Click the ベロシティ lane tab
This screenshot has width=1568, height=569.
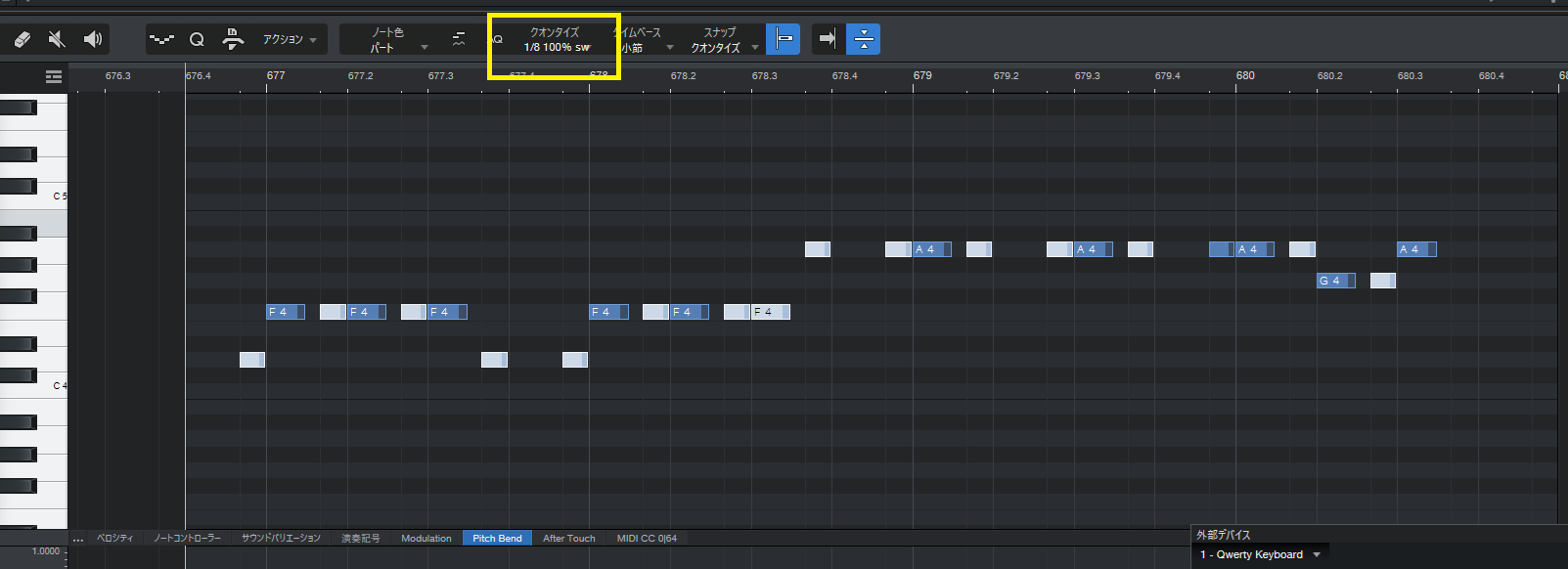pyautogui.click(x=114, y=538)
